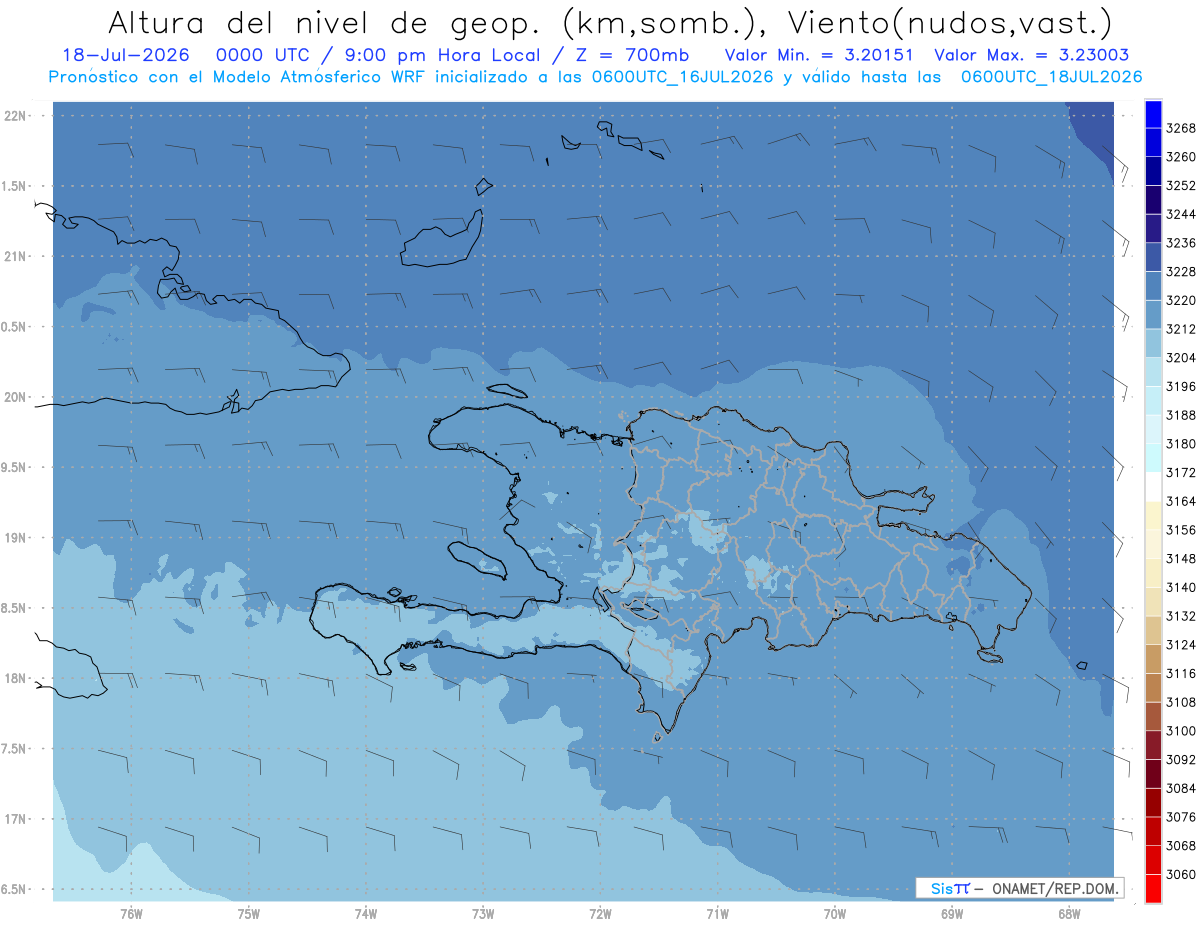Click the '74W' longitude axis label

(x=366, y=913)
